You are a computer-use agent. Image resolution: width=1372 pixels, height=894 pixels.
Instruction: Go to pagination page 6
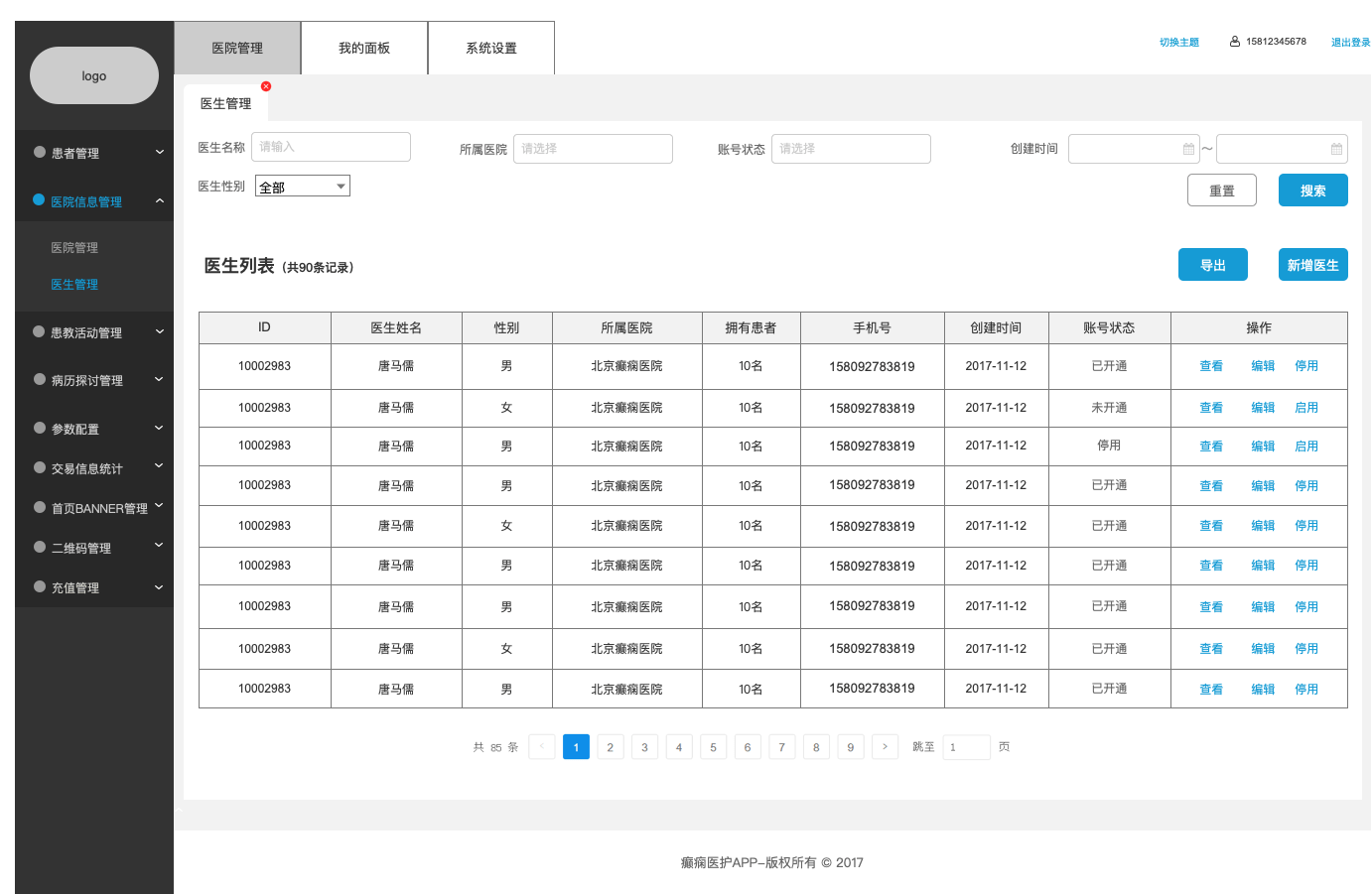[x=748, y=747]
